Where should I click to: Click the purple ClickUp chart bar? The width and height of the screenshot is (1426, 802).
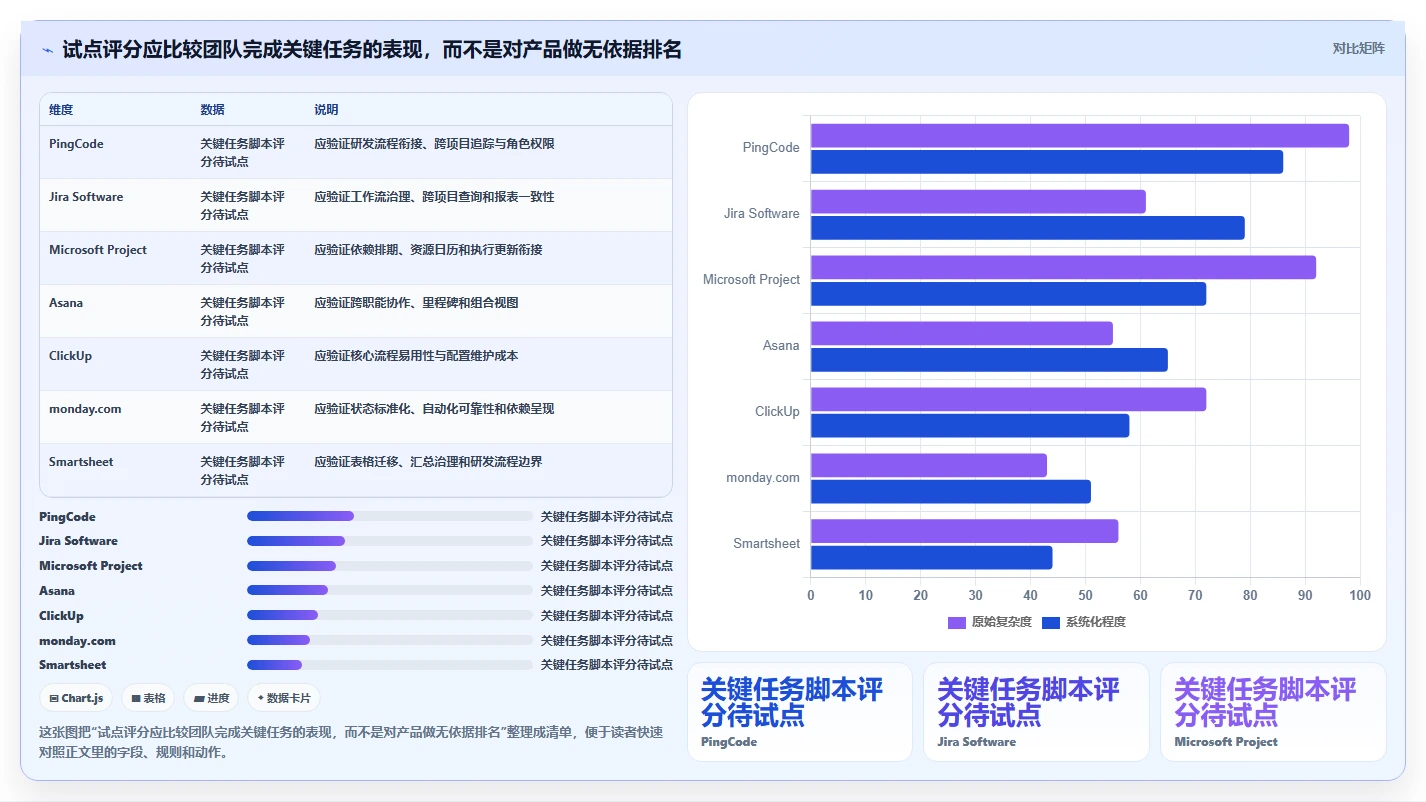(x=1008, y=399)
